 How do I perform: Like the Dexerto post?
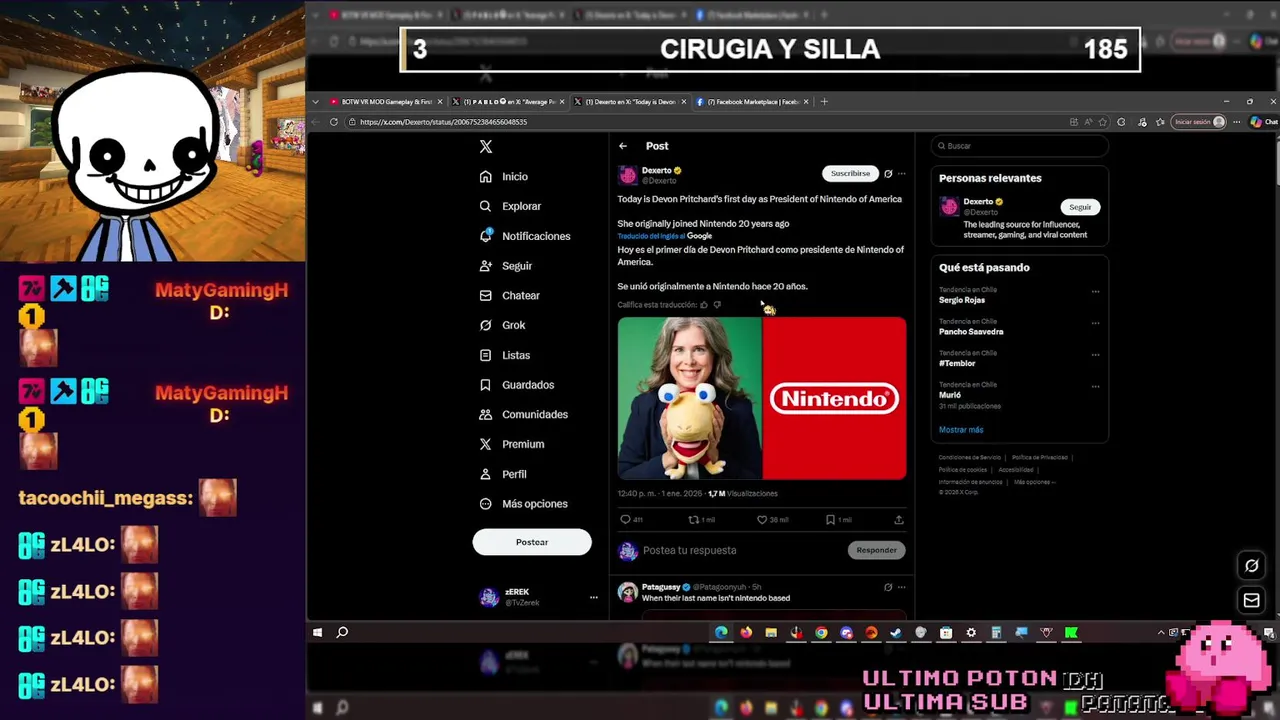762,520
